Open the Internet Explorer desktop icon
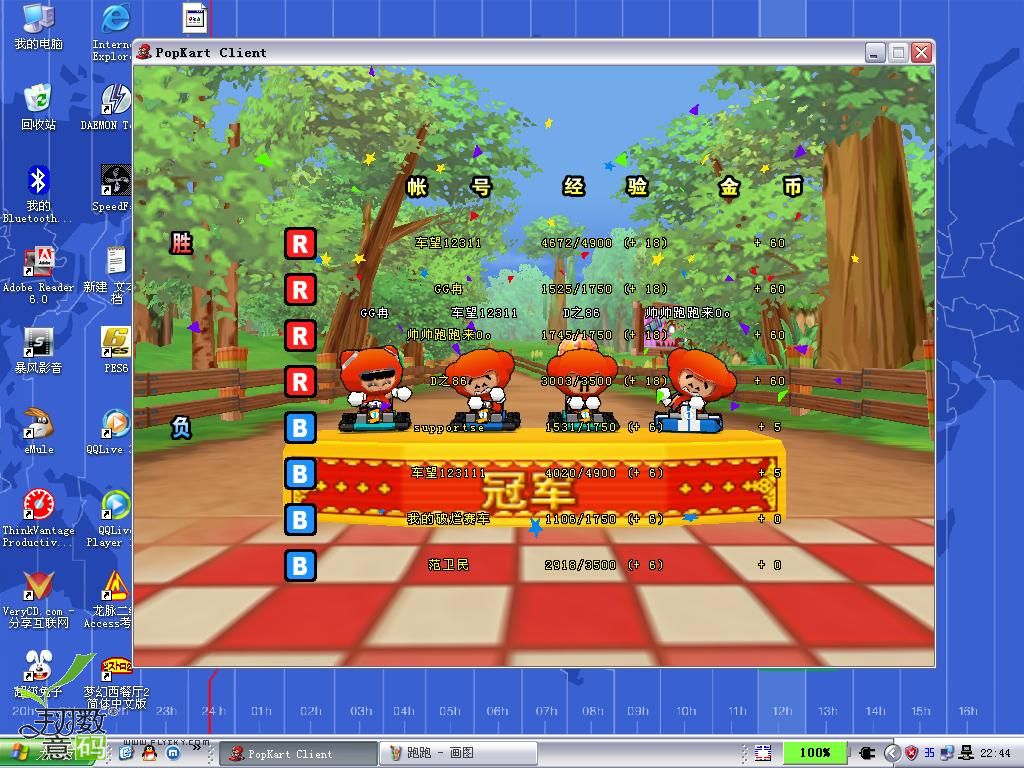Screen dimensions: 1024x768 pyautogui.click(x=112, y=32)
